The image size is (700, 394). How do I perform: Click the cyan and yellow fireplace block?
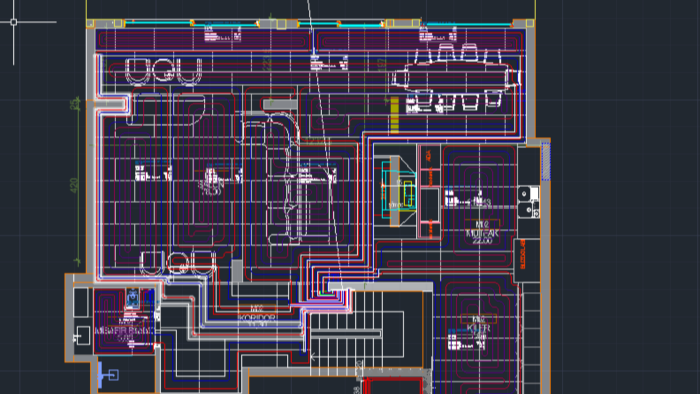click(398, 191)
